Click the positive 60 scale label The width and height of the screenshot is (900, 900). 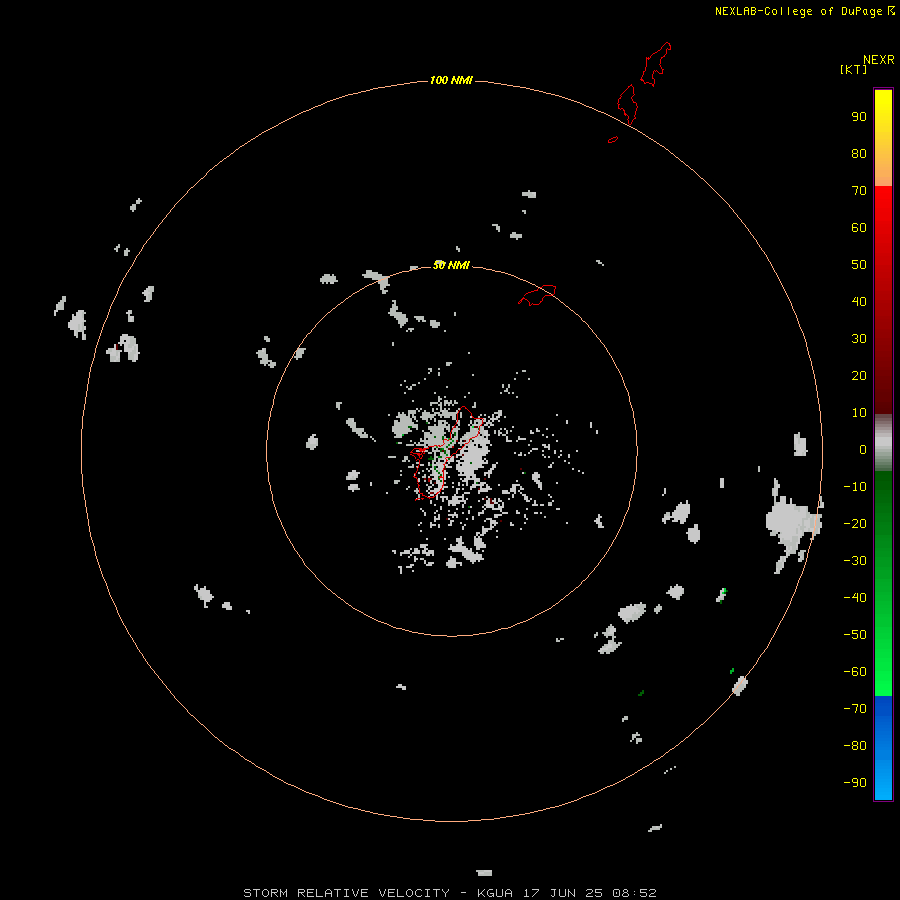[859, 227]
